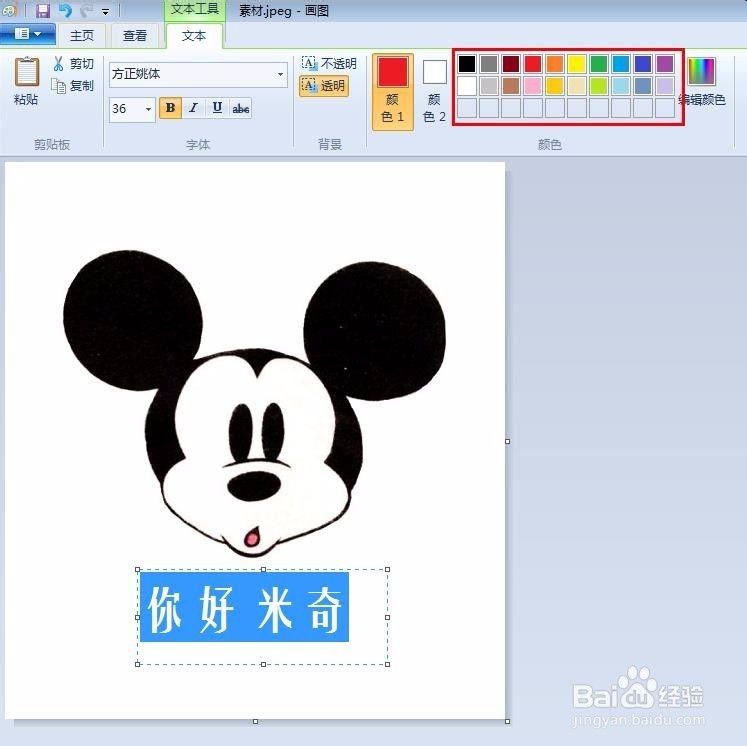Pick the pink palette swatch
The image size is (747, 746).
[533, 86]
